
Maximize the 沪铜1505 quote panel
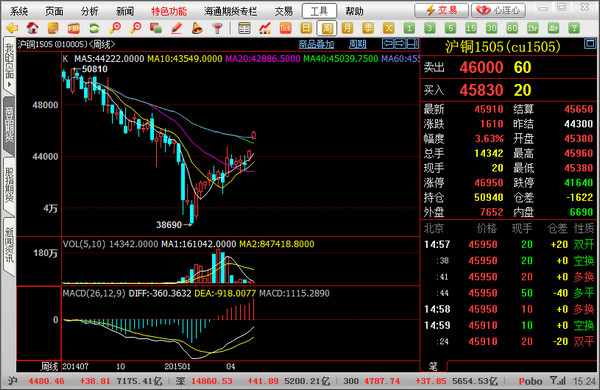click(590, 44)
